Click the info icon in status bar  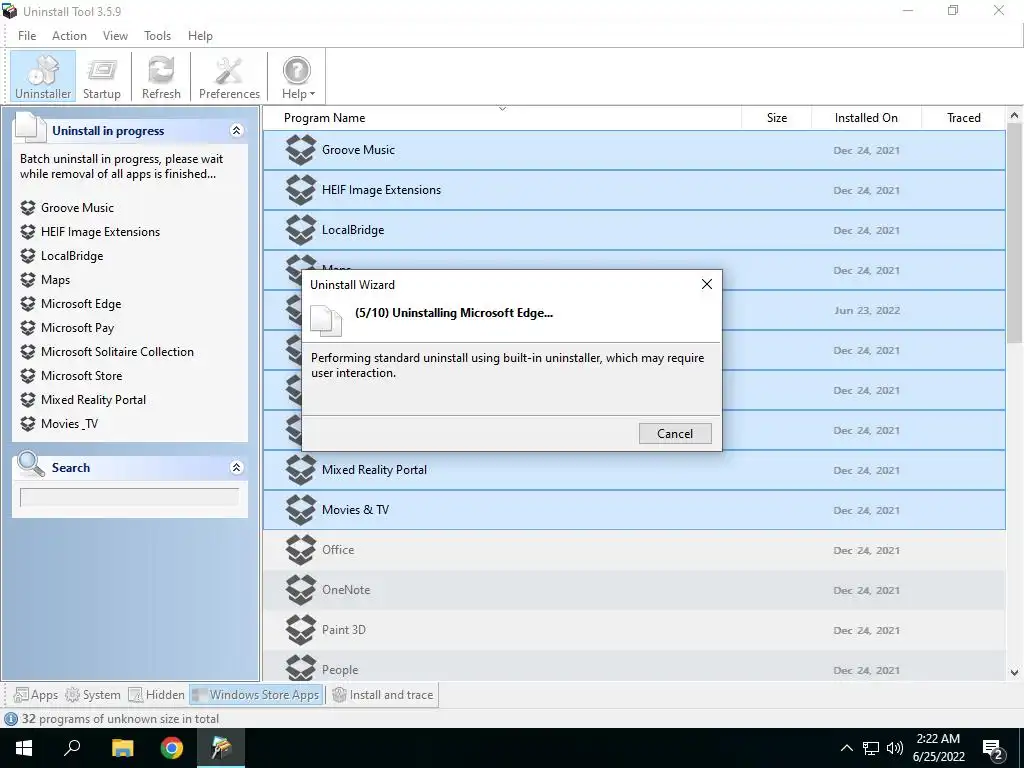11,719
